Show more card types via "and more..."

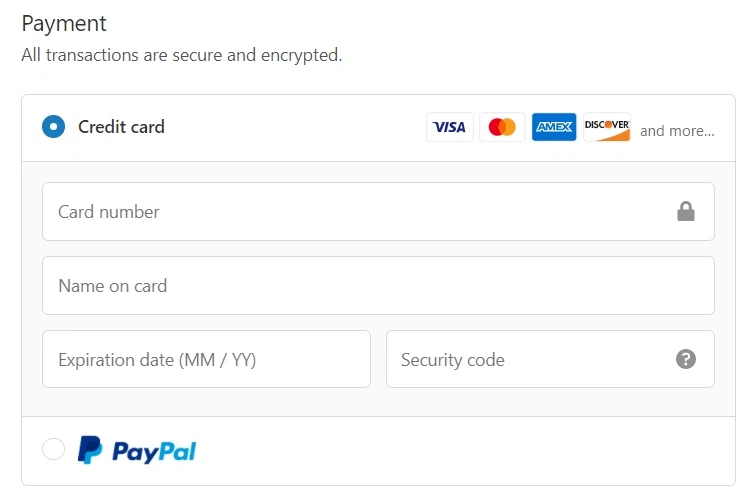pyautogui.click(x=677, y=131)
